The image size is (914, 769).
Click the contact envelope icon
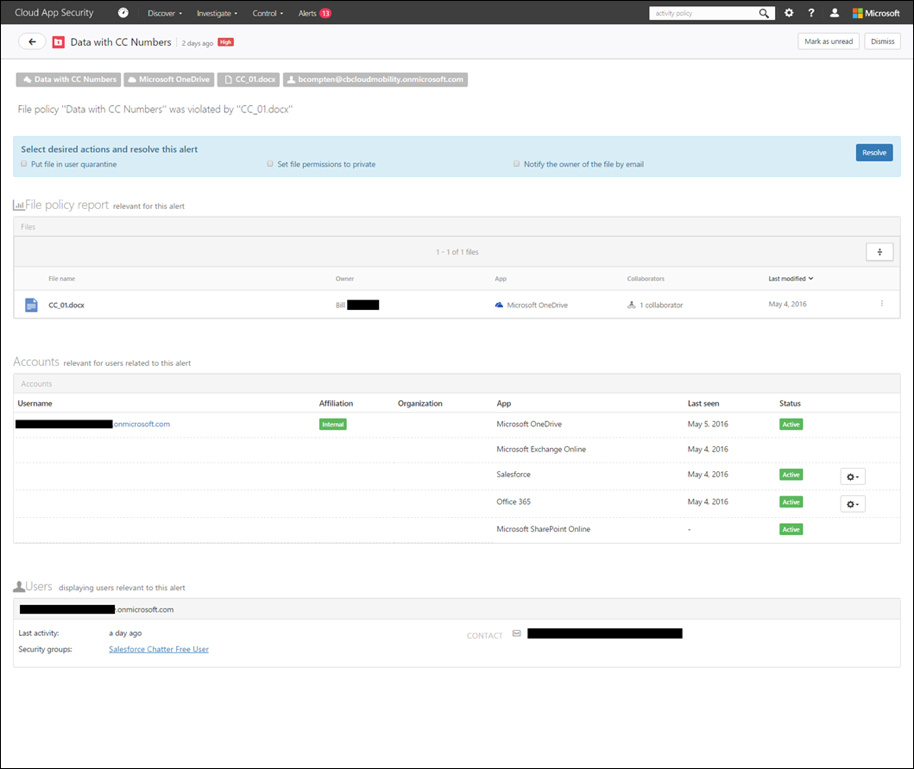pyautogui.click(x=516, y=634)
